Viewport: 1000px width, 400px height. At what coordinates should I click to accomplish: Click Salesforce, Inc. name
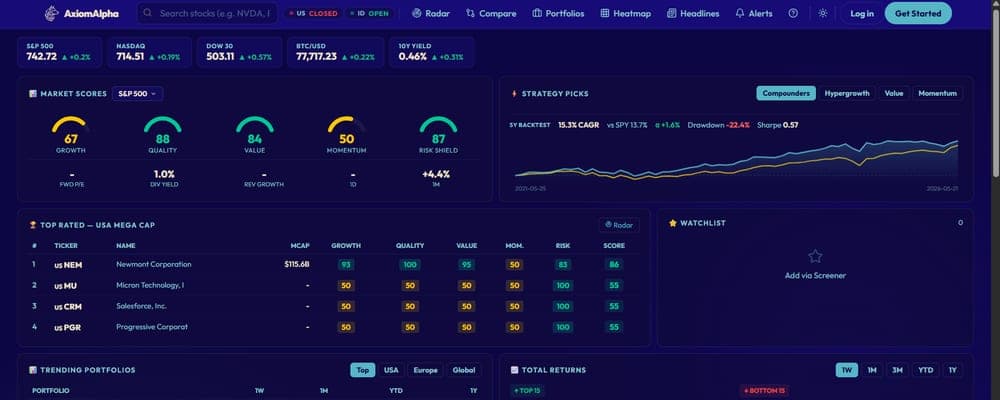[142, 306]
